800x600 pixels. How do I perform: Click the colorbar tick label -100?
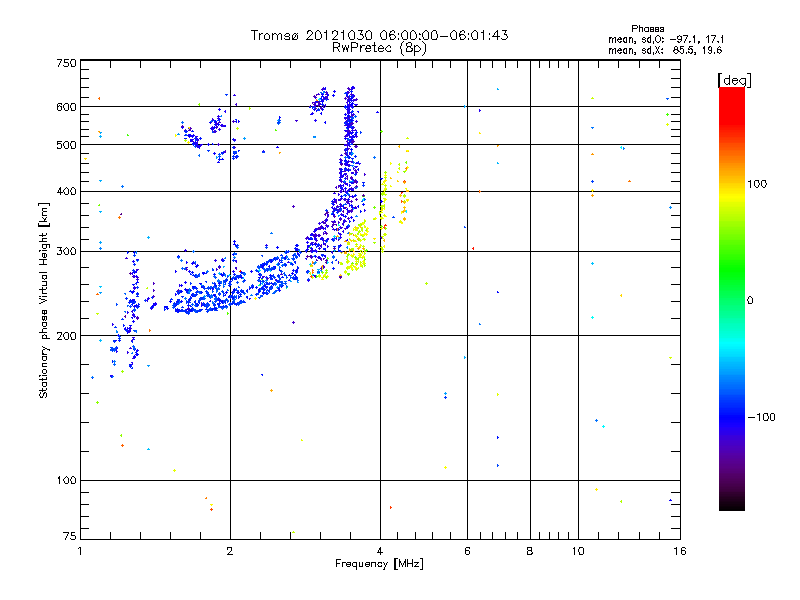(x=764, y=416)
